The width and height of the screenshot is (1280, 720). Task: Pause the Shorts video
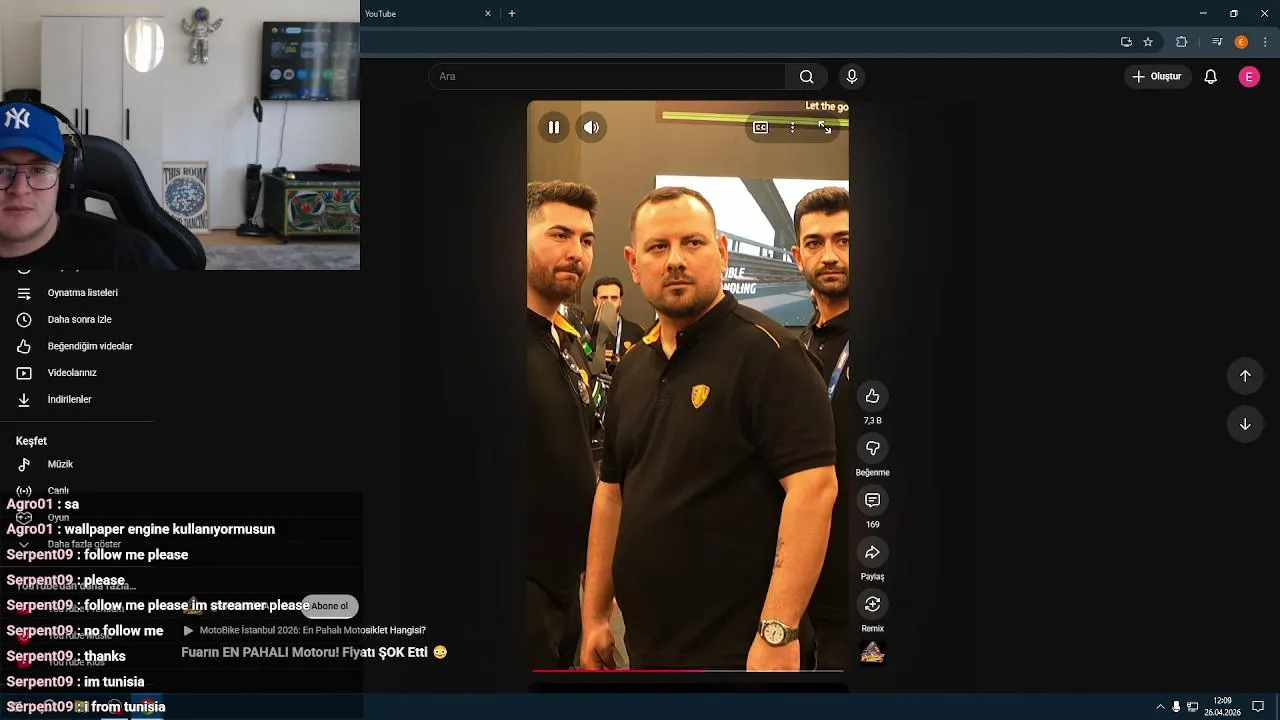coord(553,127)
